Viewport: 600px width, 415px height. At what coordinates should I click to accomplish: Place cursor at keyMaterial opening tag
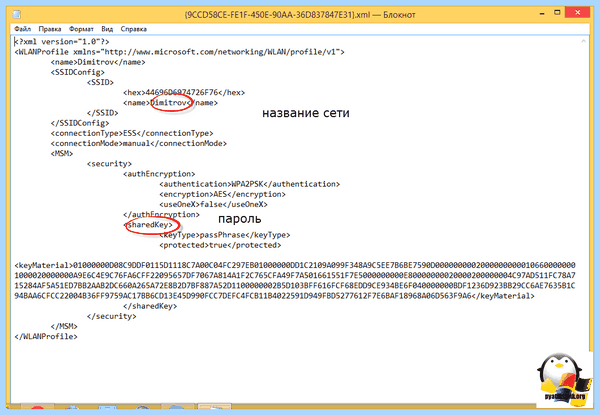point(44,265)
